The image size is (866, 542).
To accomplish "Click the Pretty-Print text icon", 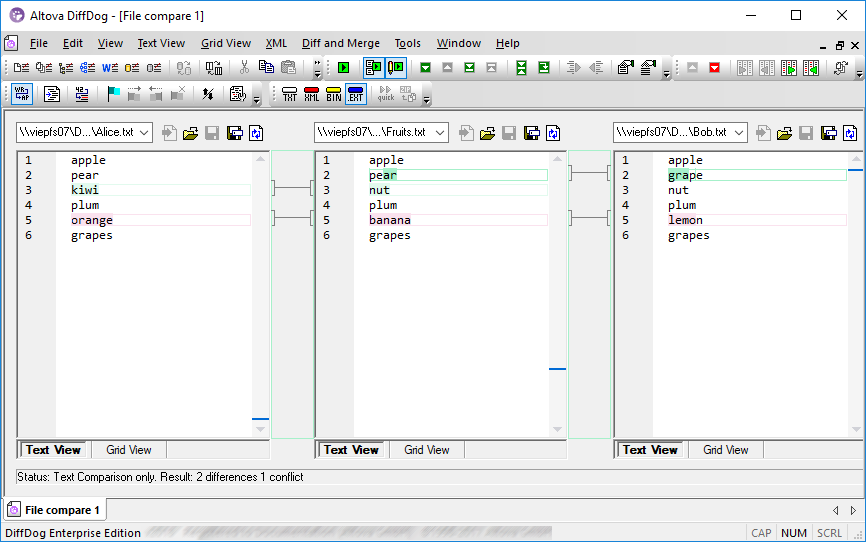I will (52, 94).
